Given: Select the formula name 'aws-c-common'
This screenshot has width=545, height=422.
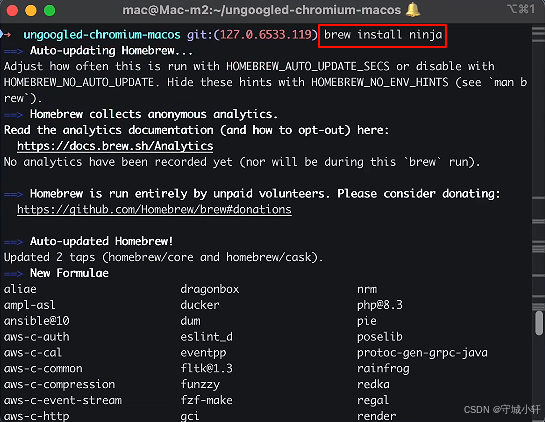Looking at the screenshot, I should point(43,368).
